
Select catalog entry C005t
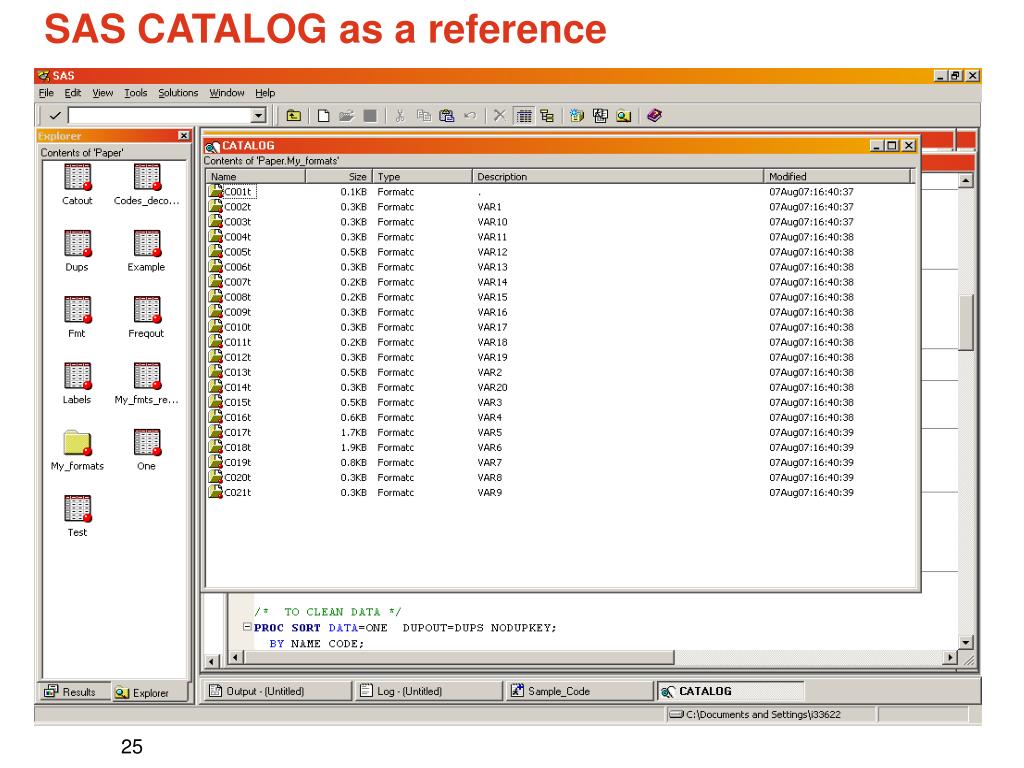(x=237, y=252)
